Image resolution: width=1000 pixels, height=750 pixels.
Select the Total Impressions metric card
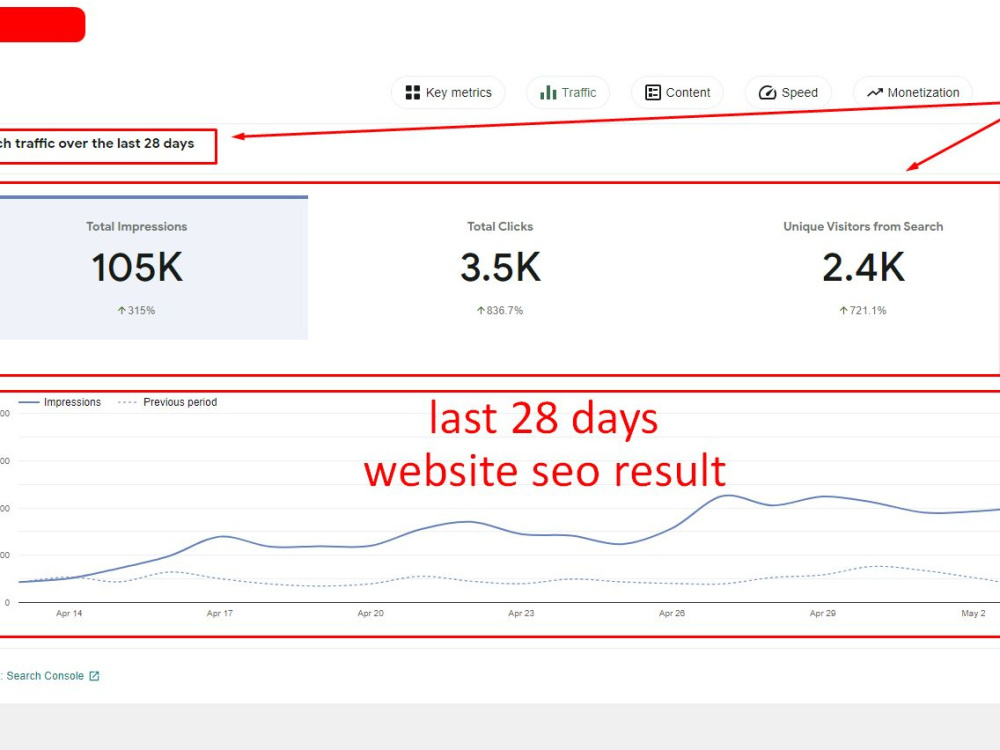pos(153,268)
